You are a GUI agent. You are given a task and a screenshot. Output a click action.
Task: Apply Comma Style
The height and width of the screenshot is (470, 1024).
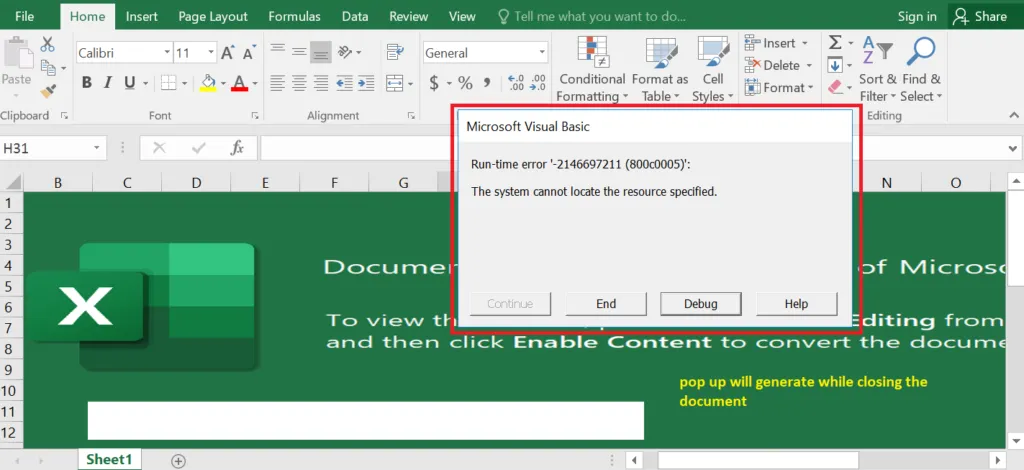click(487, 83)
